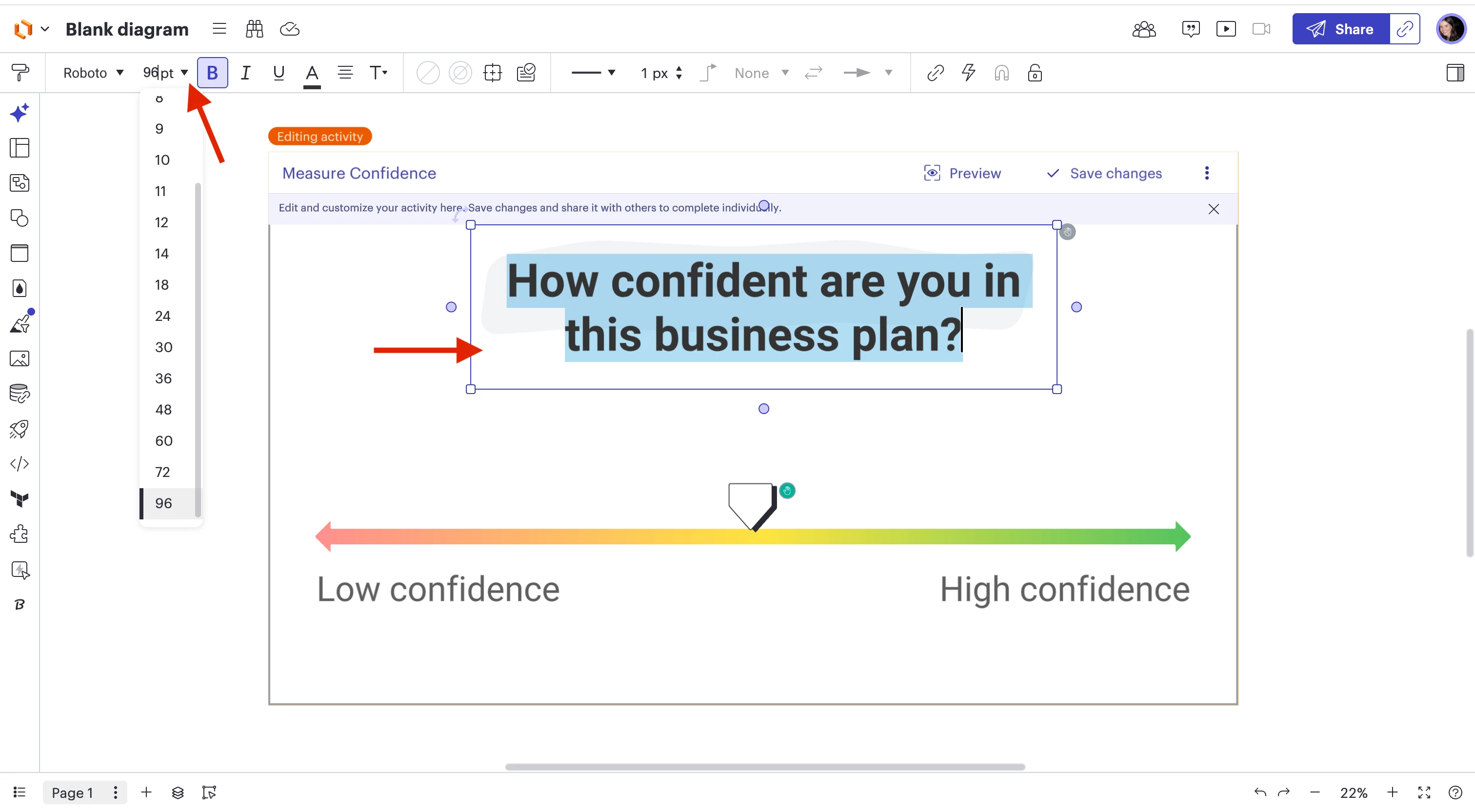
Task: Click the text color button
Action: [x=312, y=74]
